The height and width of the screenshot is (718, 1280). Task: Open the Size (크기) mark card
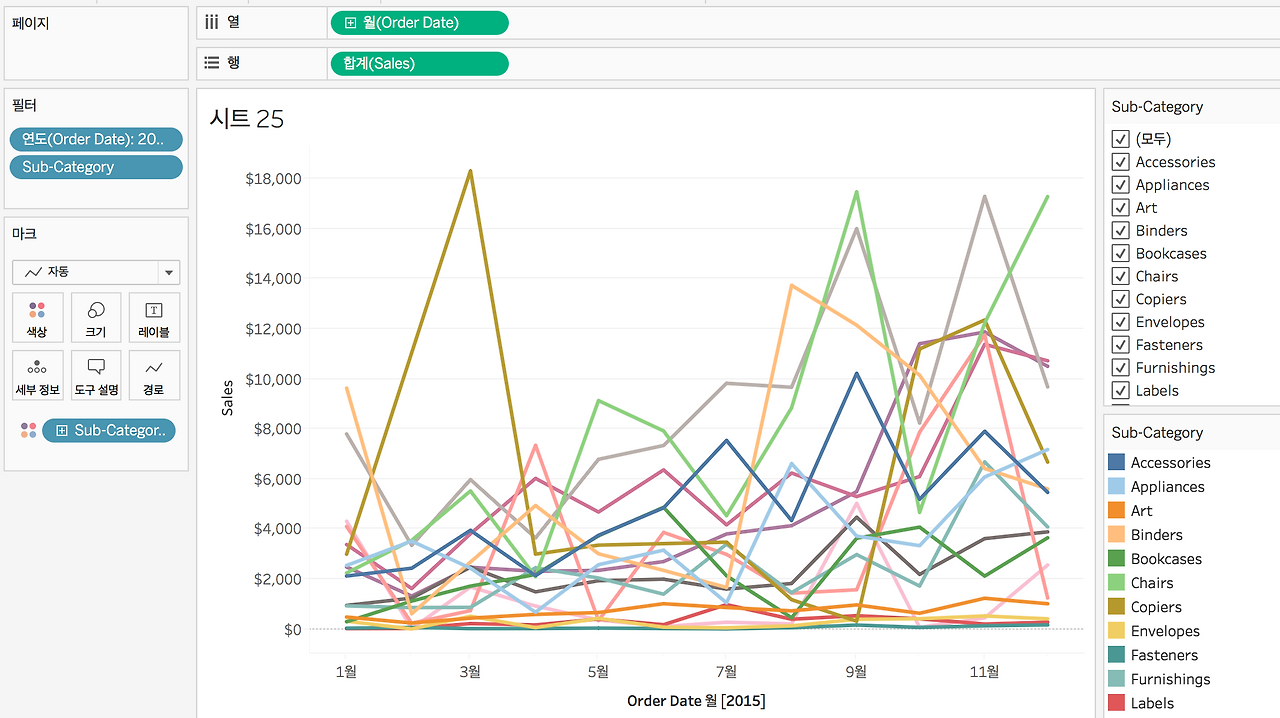click(x=96, y=318)
